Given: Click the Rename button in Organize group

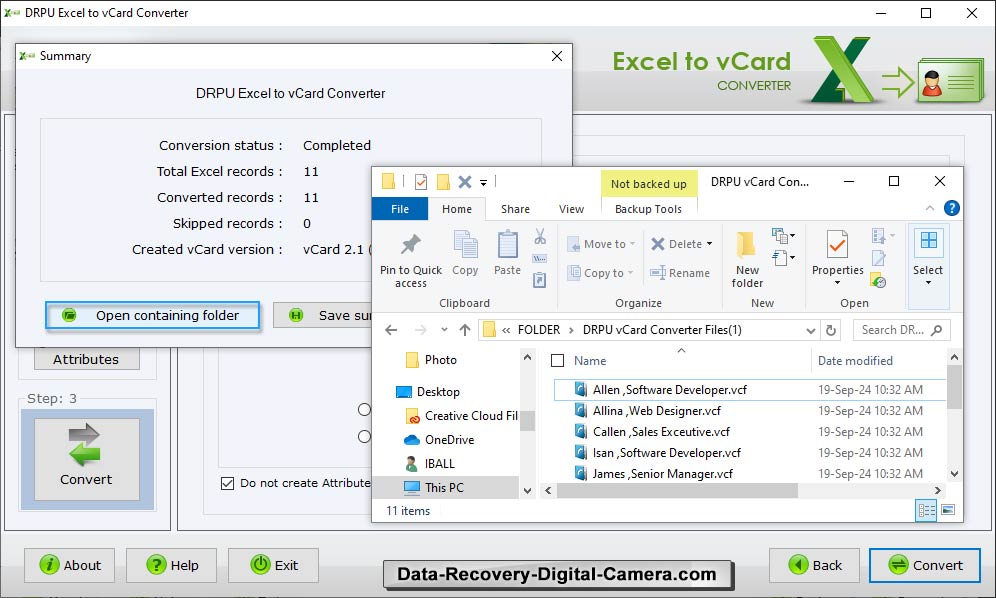Looking at the screenshot, I should 680,273.
